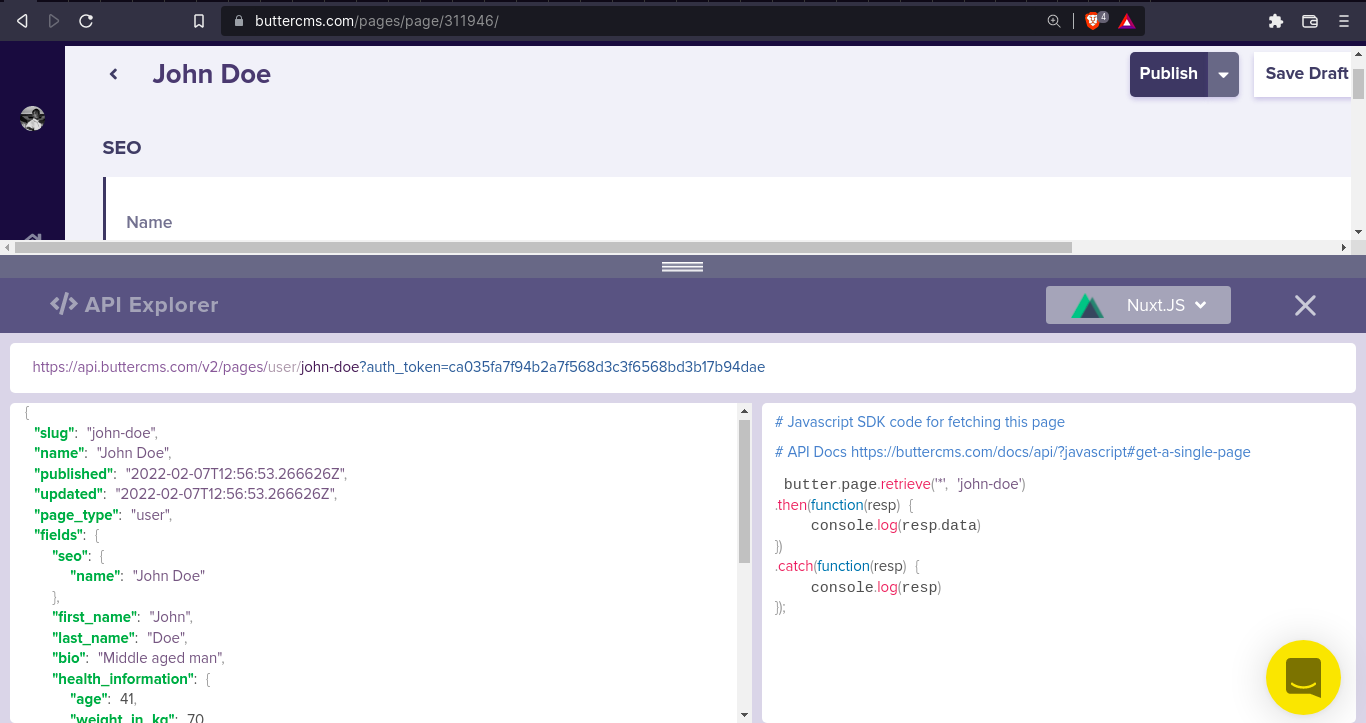
Task: Click the "fields" key in JSON
Action: 60,535
